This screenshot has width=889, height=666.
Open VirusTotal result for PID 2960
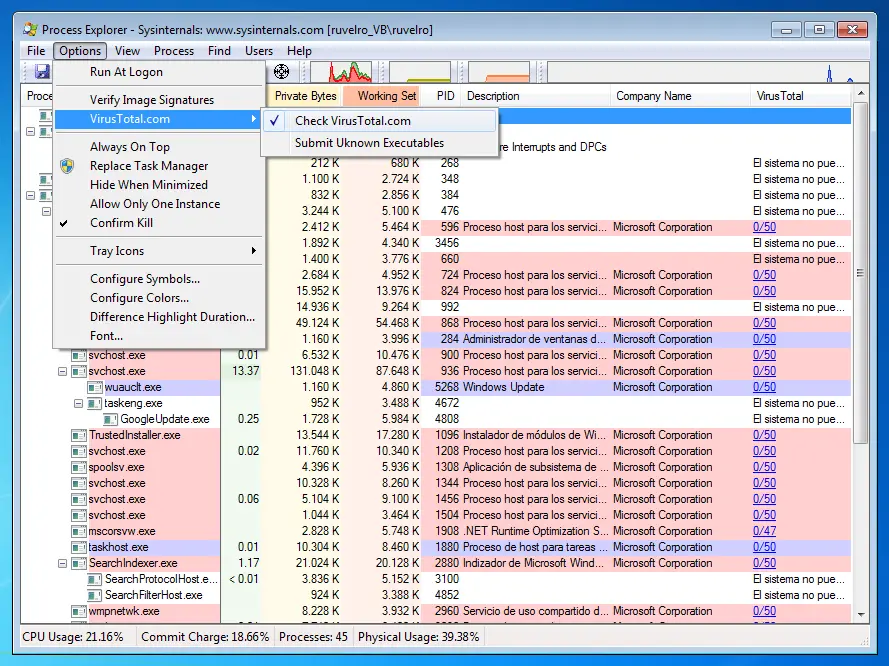(764, 611)
